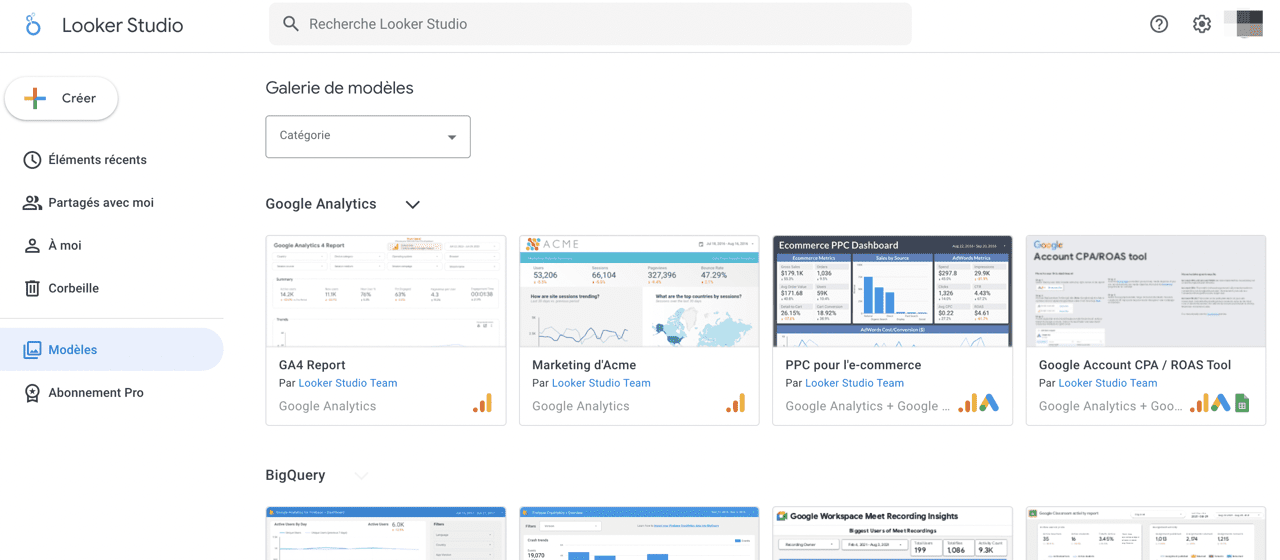This screenshot has height=560, width=1280.
Task: Click Google Analytics icon on GA4 Report card
Action: pos(482,403)
